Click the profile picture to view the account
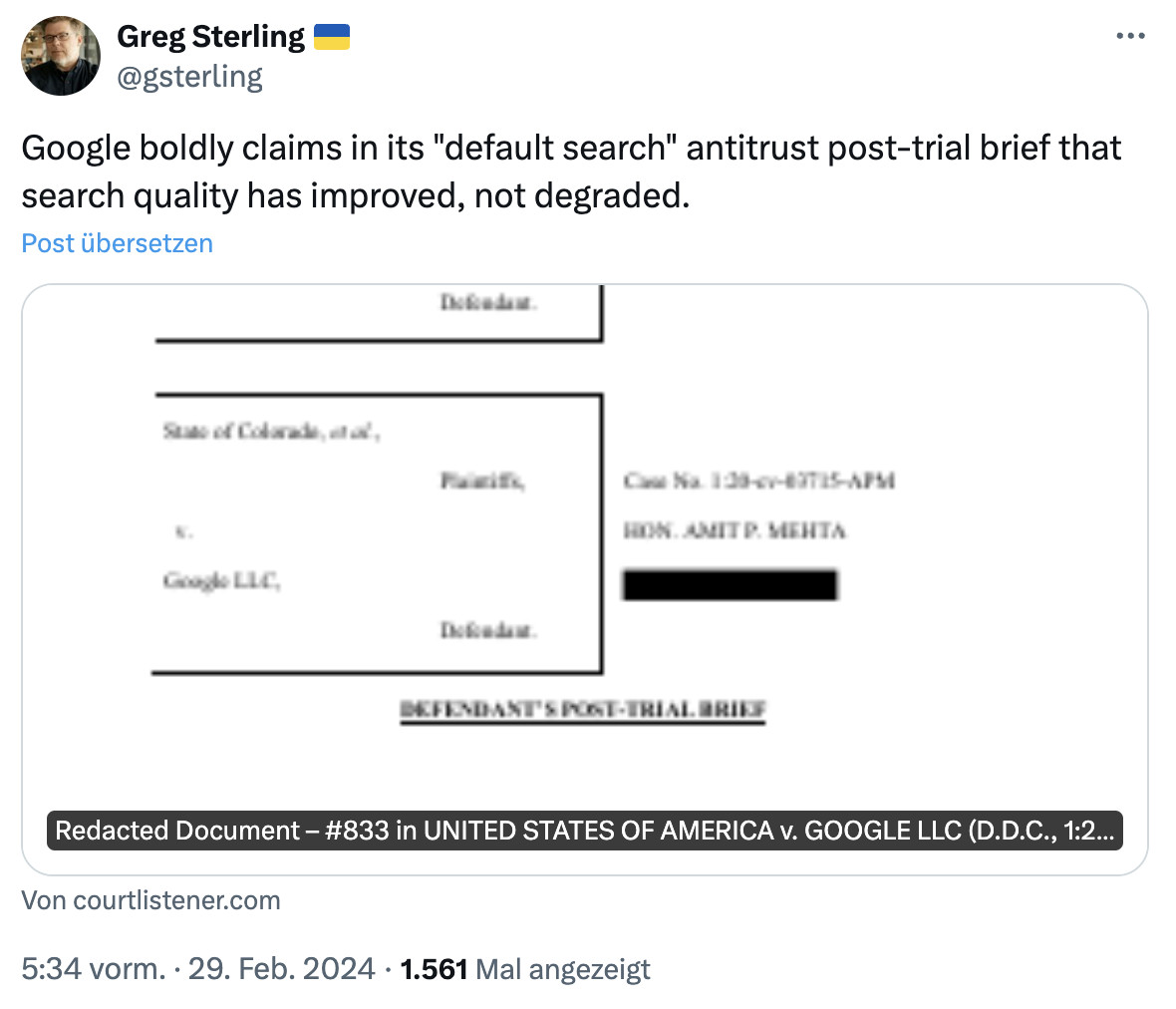The image size is (1176, 1009). pyautogui.click(x=60, y=56)
